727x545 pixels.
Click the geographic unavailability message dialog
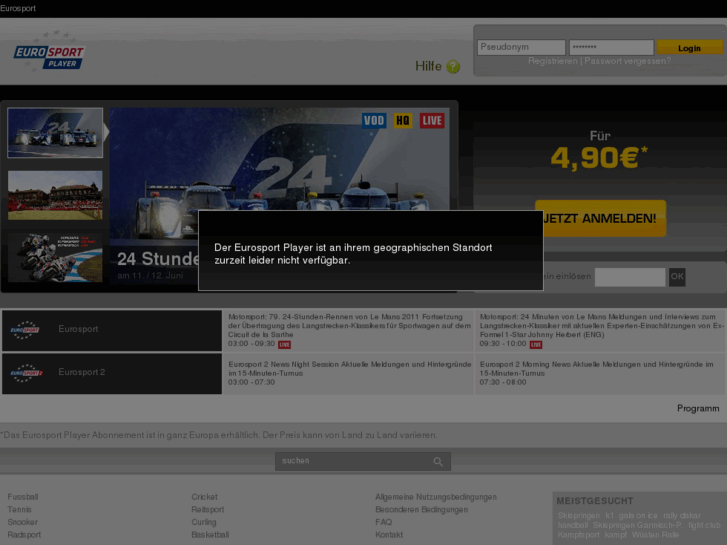[370, 250]
